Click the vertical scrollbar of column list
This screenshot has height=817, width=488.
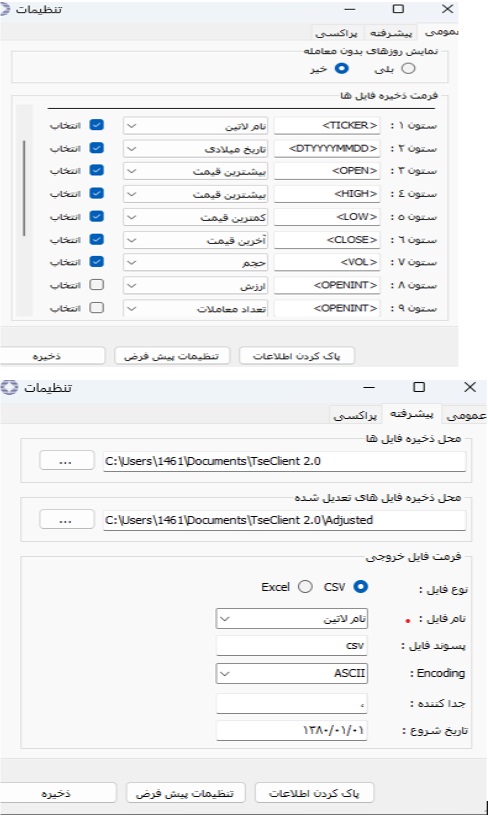coord(24,189)
